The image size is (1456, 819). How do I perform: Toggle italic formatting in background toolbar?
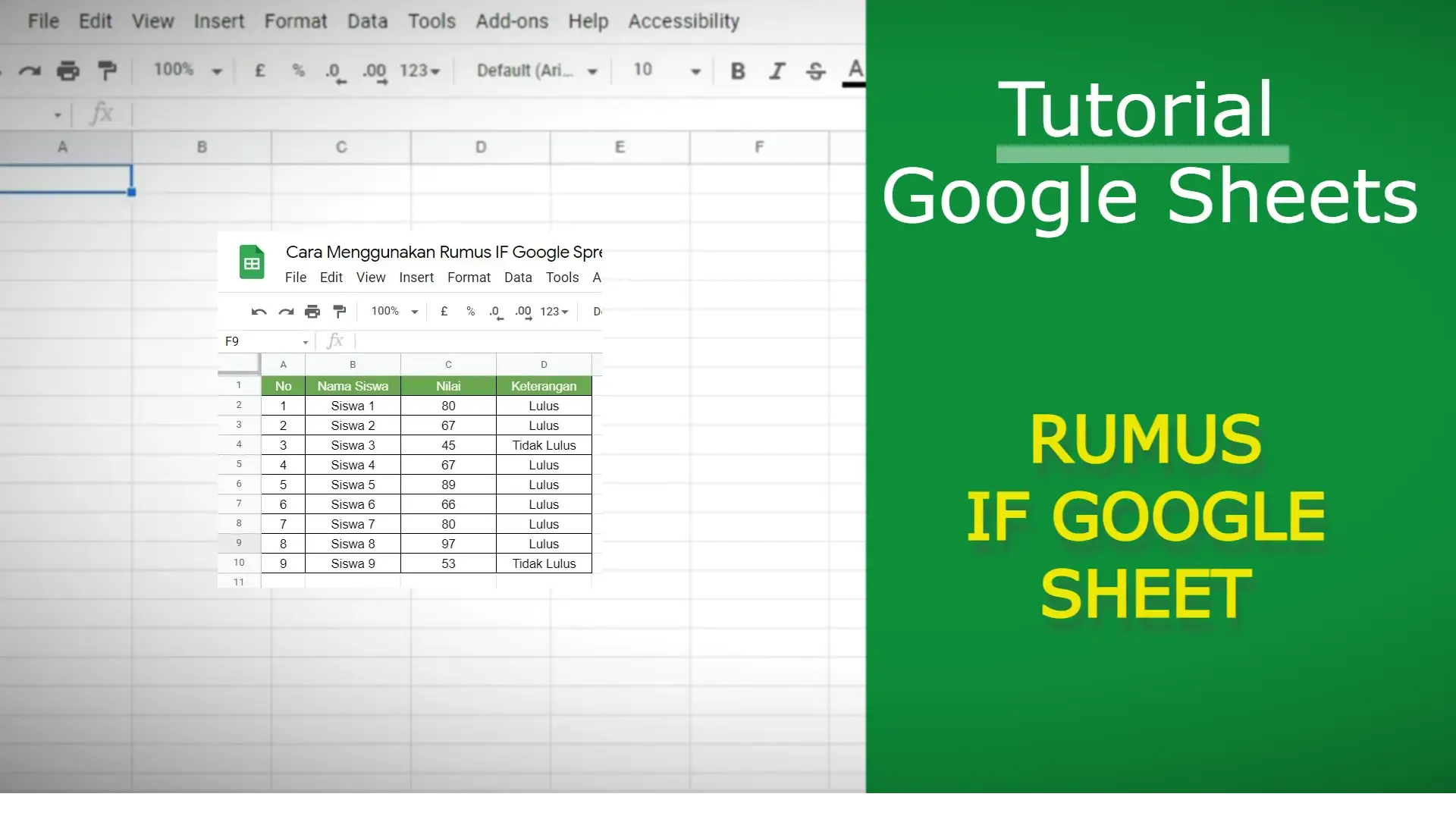pyautogui.click(x=777, y=71)
